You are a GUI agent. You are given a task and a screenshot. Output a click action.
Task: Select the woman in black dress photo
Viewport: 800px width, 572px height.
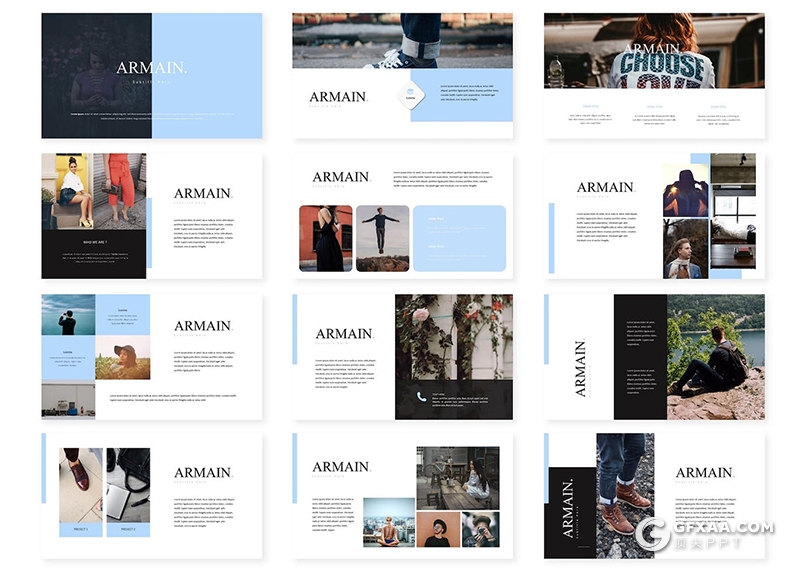click(326, 238)
